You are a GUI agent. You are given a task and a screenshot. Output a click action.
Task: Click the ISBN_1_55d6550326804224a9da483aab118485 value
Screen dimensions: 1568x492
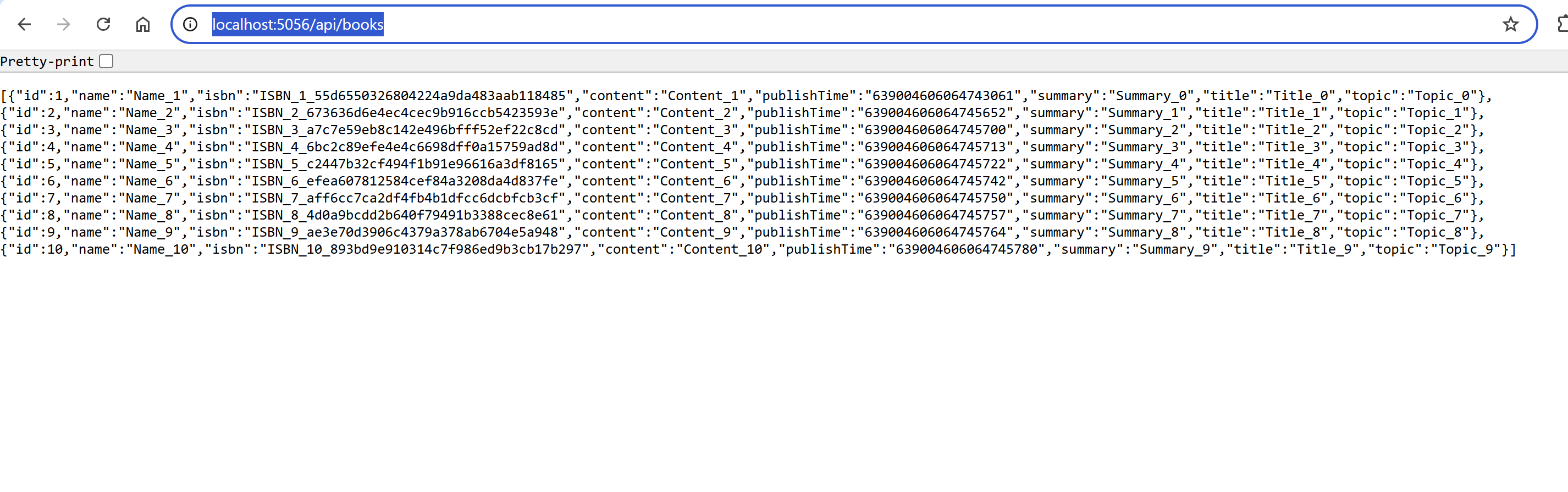pos(413,96)
